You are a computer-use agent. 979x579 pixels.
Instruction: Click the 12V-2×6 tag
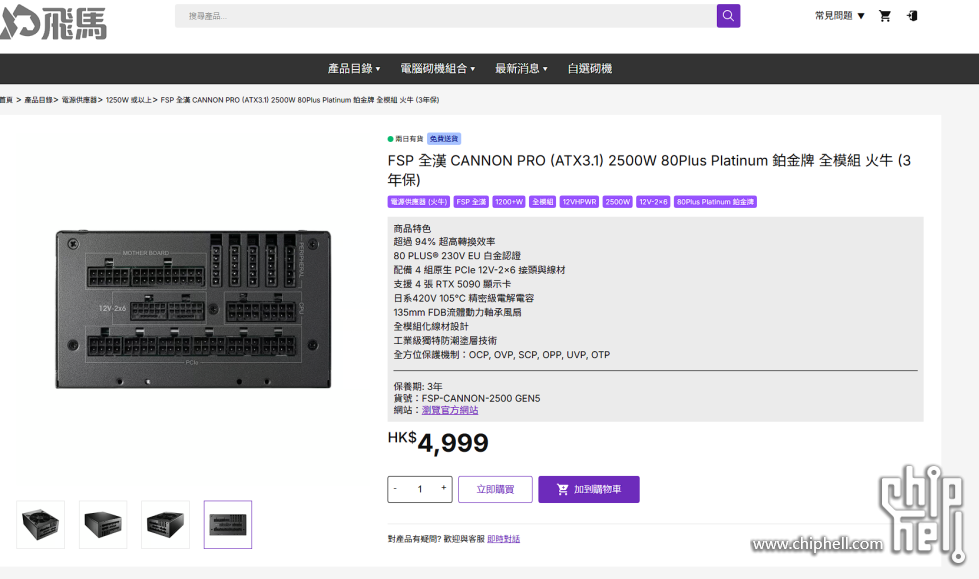point(653,202)
